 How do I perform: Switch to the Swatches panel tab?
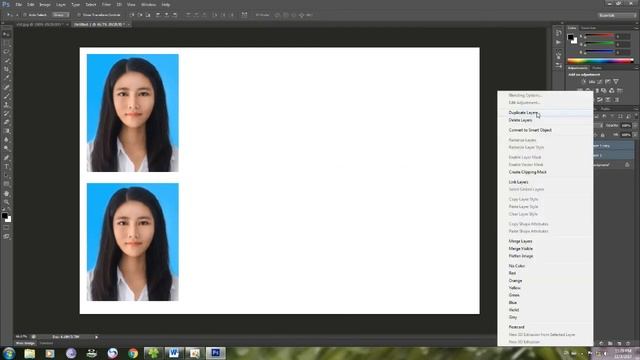pyautogui.click(x=588, y=28)
